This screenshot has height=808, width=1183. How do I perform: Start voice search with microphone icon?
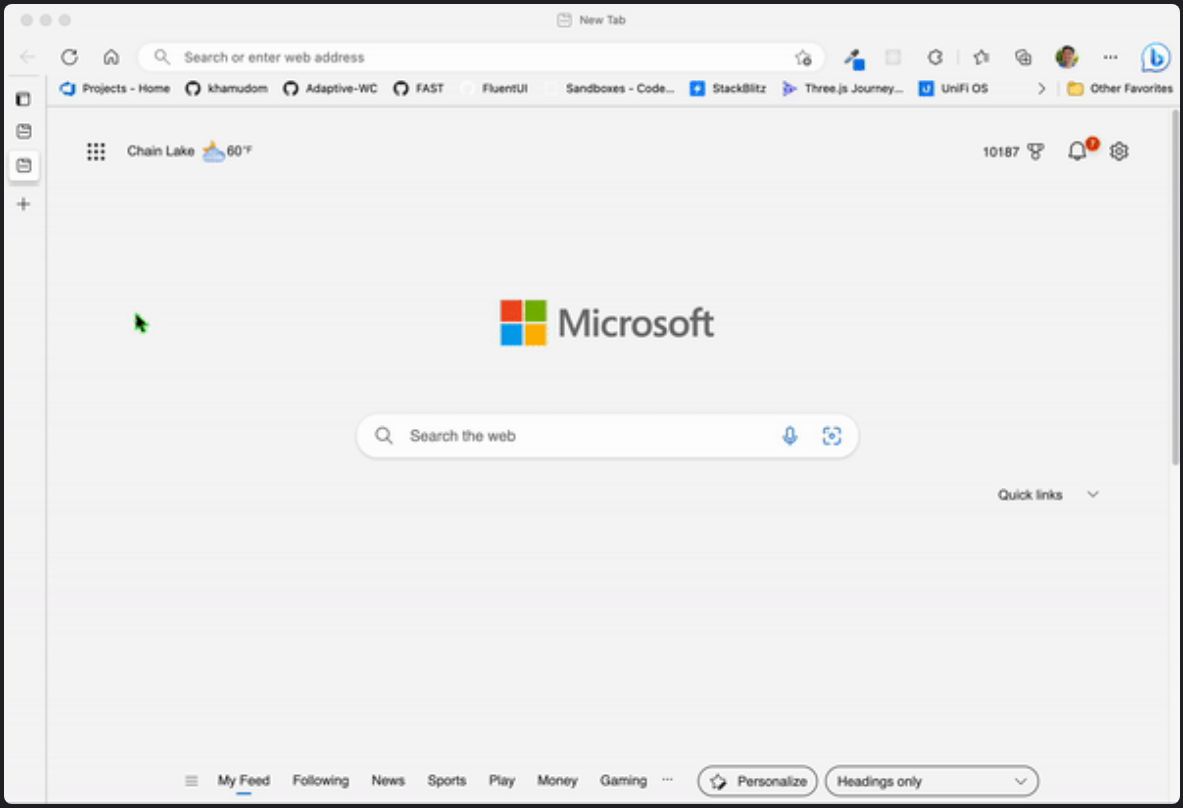pos(789,436)
